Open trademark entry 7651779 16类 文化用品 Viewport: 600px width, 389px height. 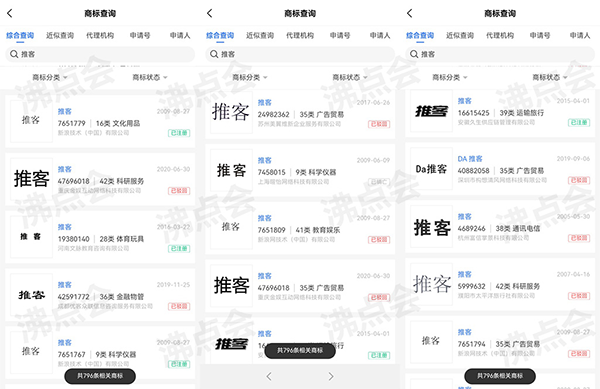click(x=100, y=121)
